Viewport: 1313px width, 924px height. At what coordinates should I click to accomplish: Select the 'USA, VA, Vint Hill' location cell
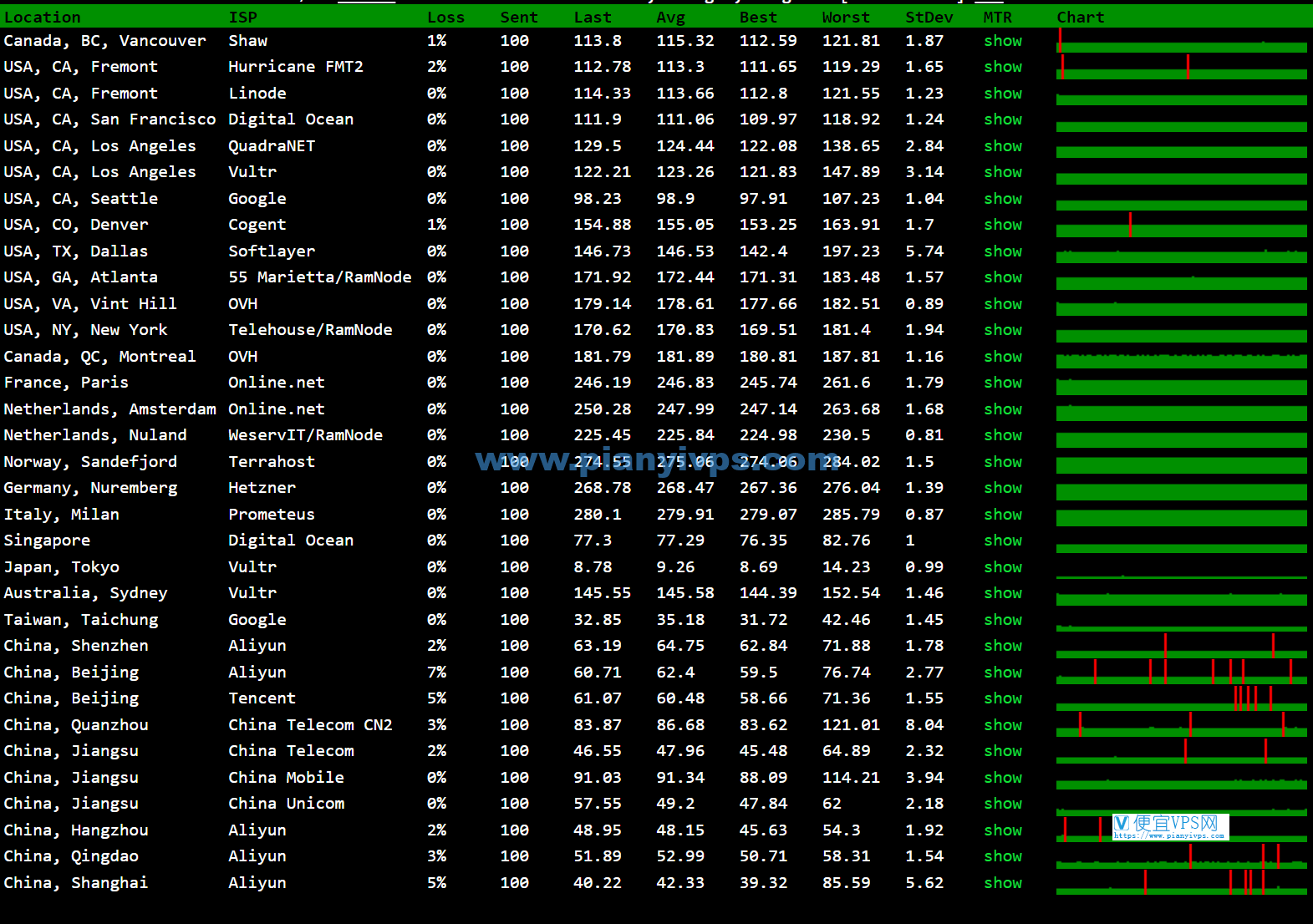point(90,304)
